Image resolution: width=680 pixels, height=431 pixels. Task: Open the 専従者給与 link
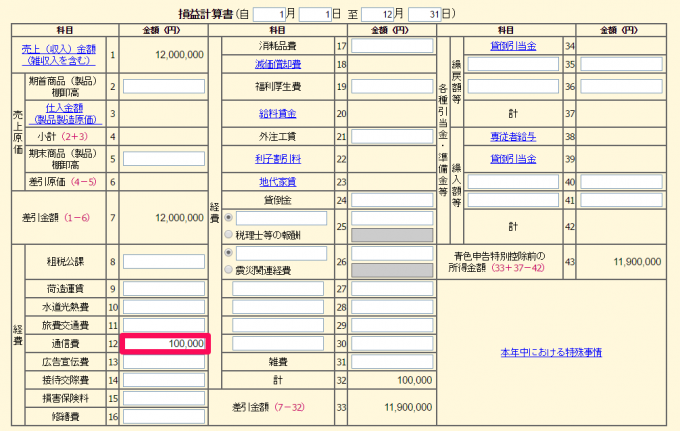tap(513, 137)
